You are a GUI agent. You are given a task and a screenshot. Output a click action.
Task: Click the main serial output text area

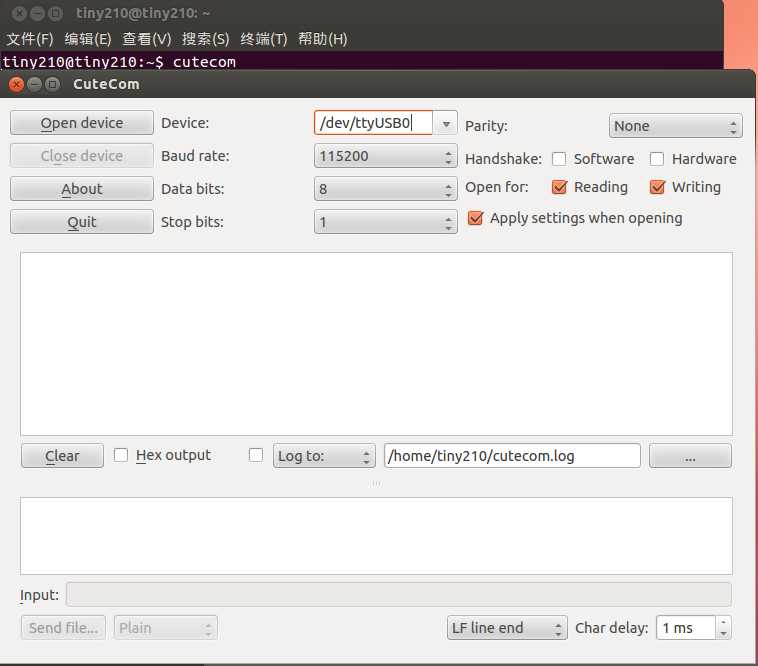[376, 344]
